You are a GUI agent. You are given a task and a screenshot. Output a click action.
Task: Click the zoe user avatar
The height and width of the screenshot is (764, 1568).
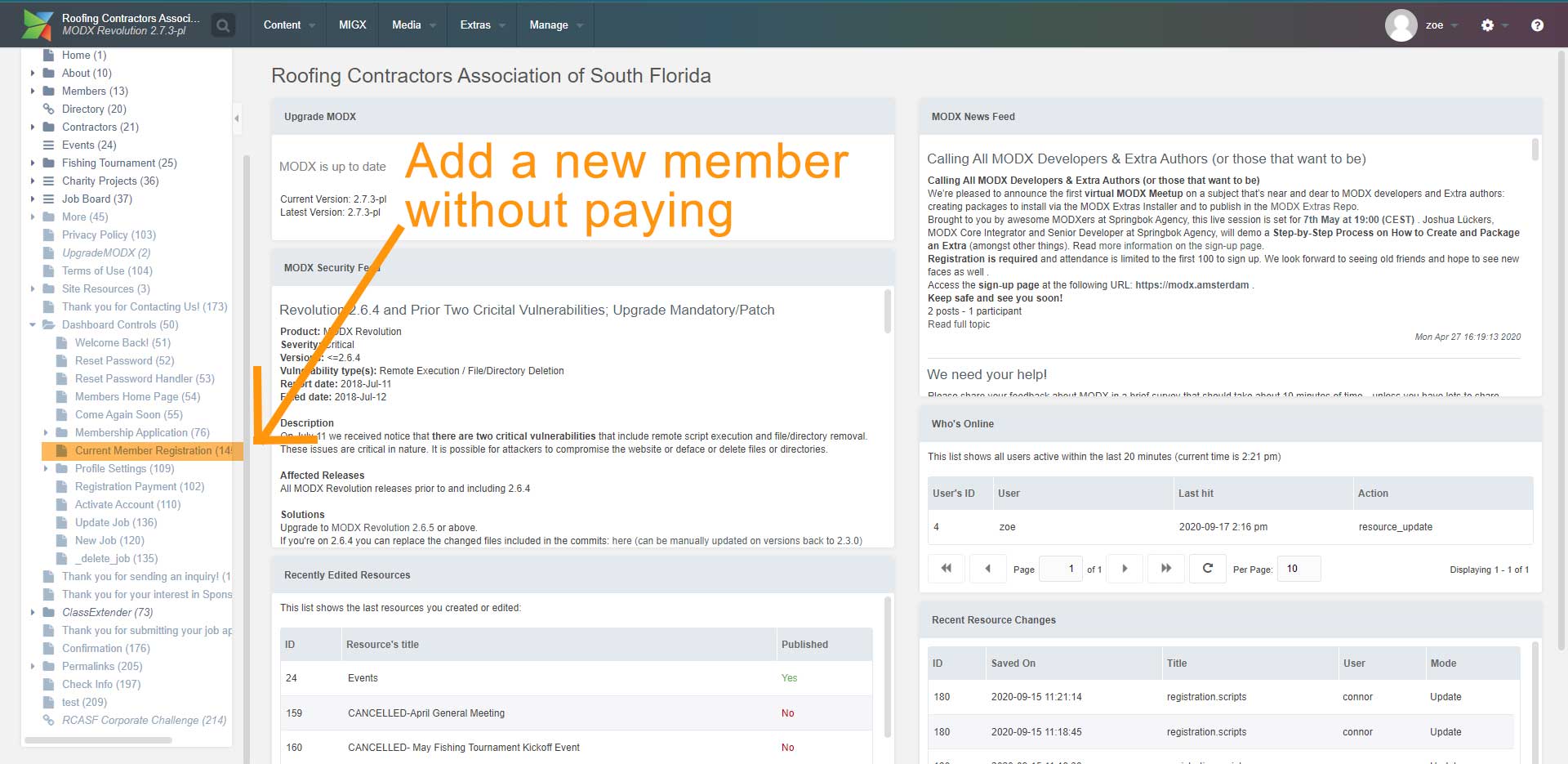pyautogui.click(x=1401, y=25)
